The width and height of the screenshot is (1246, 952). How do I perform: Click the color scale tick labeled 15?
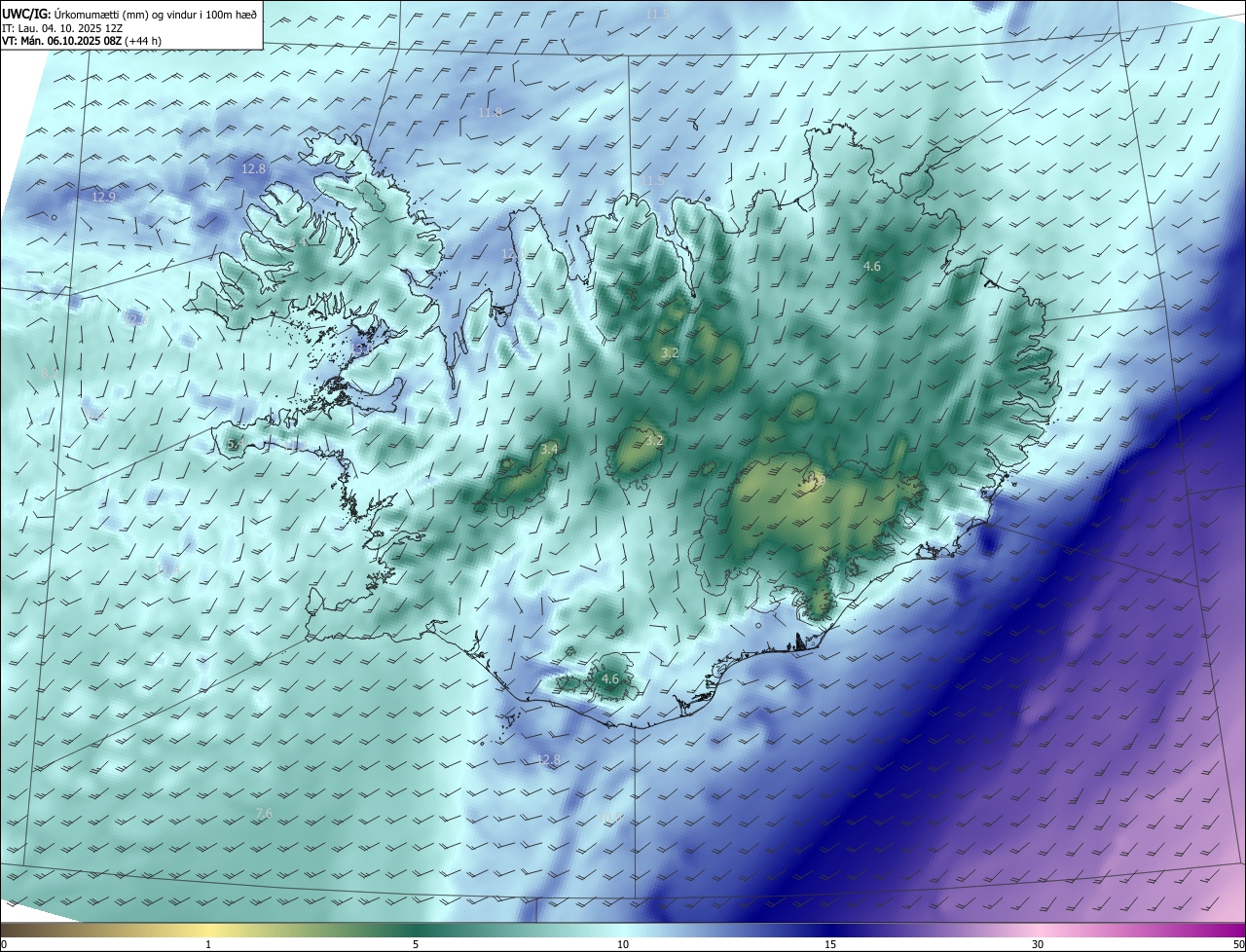[830, 944]
